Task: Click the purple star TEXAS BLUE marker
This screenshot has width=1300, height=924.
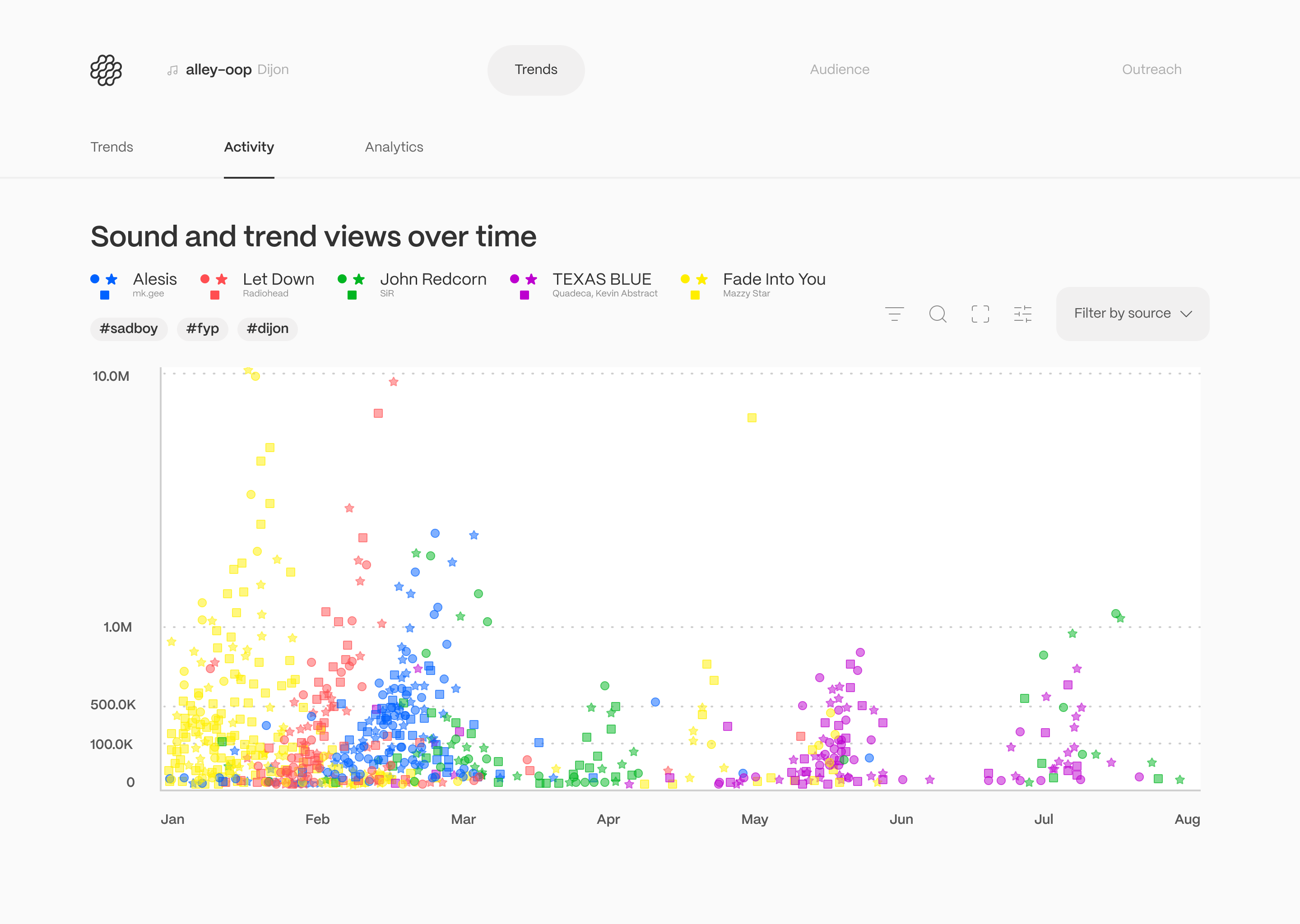Action: (532, 279)
